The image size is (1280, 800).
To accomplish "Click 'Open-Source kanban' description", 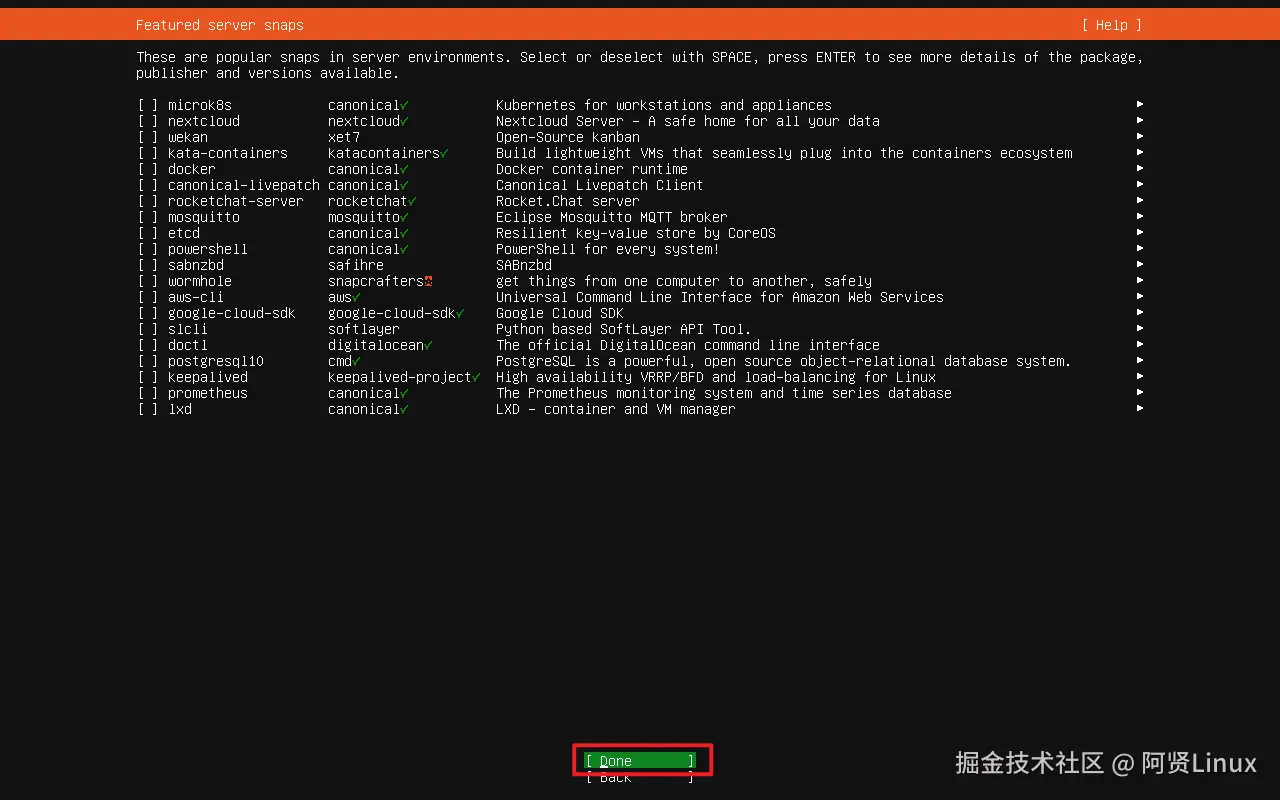I will pos(568,137).
